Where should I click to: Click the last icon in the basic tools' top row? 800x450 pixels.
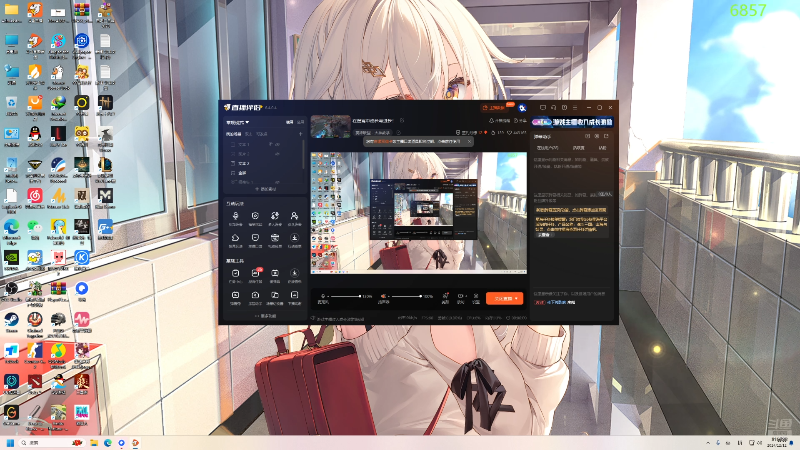[x=294, y=273]
